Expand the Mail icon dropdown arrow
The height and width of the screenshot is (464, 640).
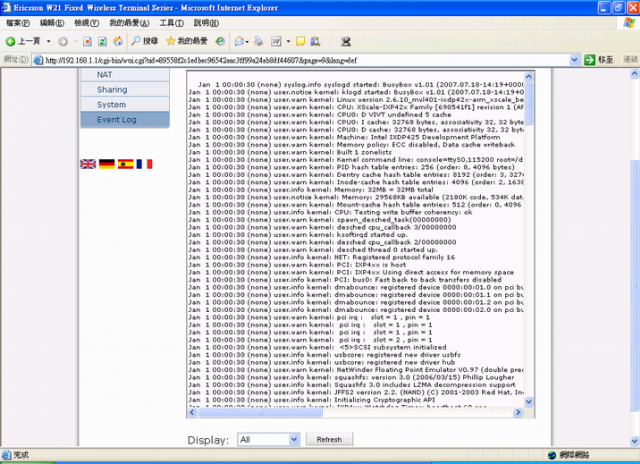247,41
